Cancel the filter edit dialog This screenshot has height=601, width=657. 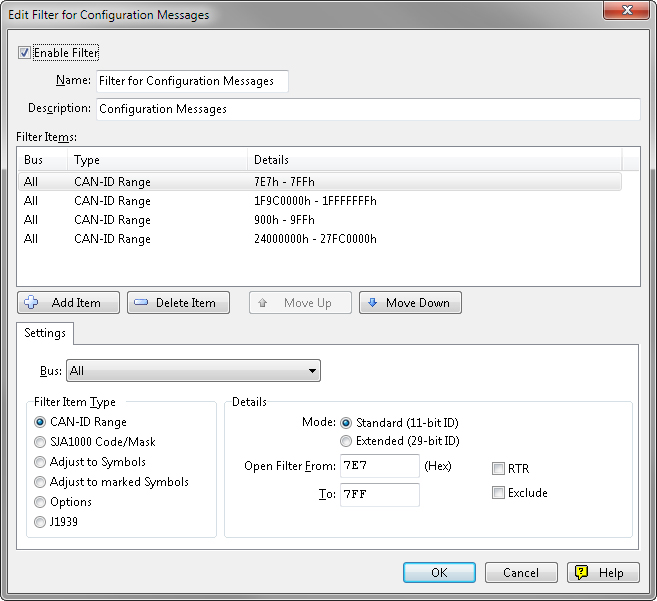(521, 573)
